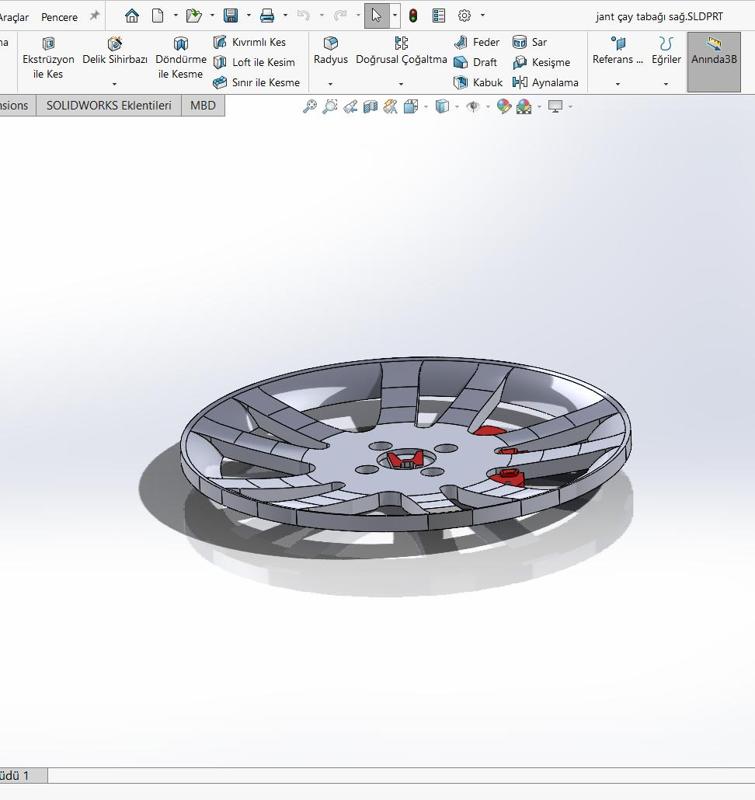Click Apply Scene icon

point(524,106)
